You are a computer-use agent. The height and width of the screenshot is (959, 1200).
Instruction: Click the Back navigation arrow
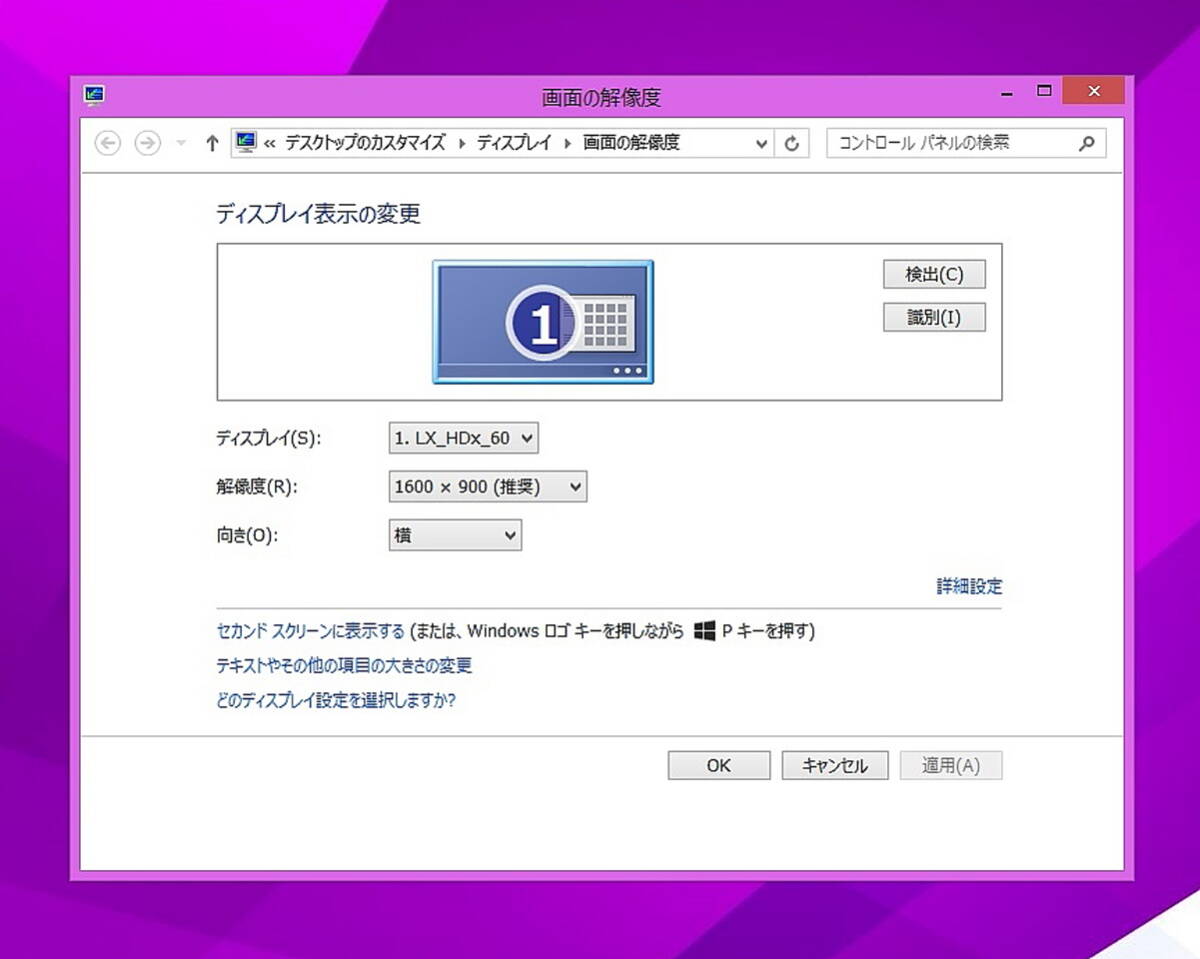click(x=107, y=143)
